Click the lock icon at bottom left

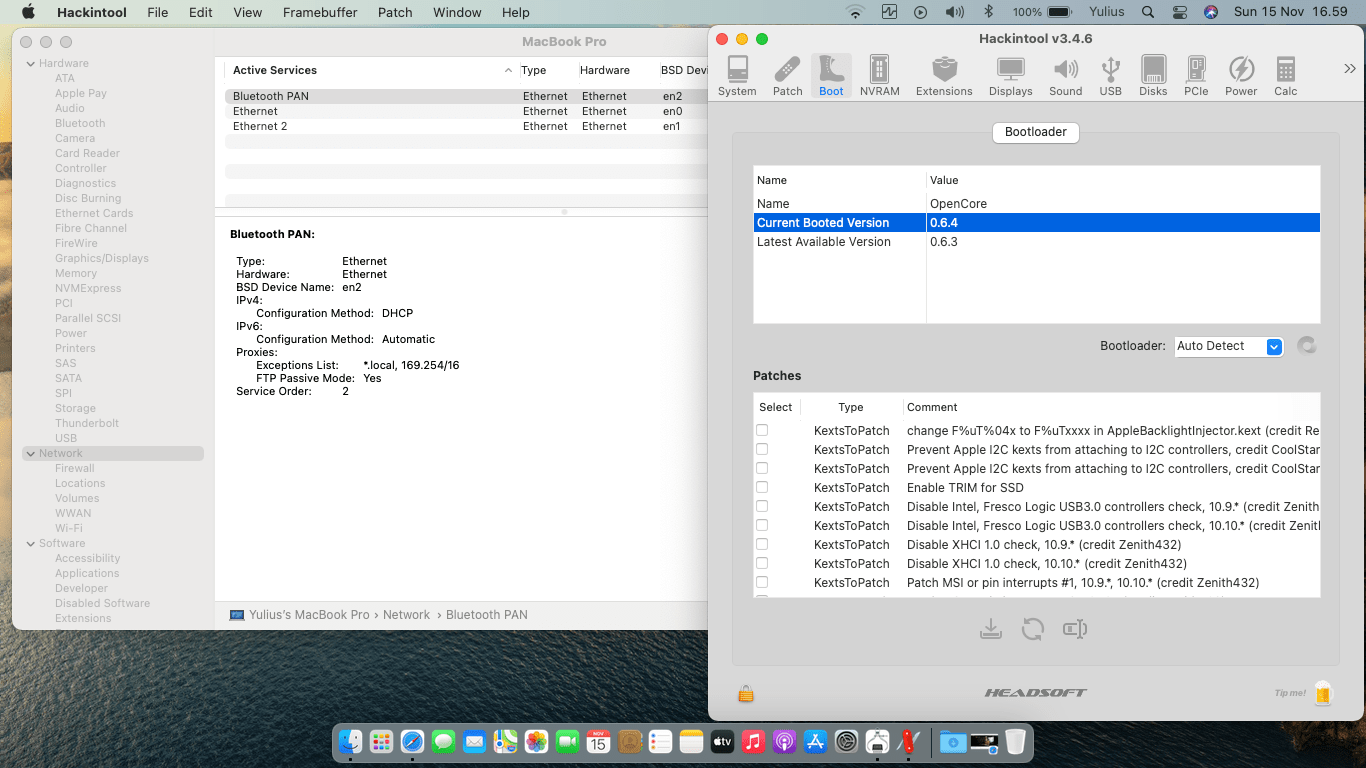pos(745,693)
